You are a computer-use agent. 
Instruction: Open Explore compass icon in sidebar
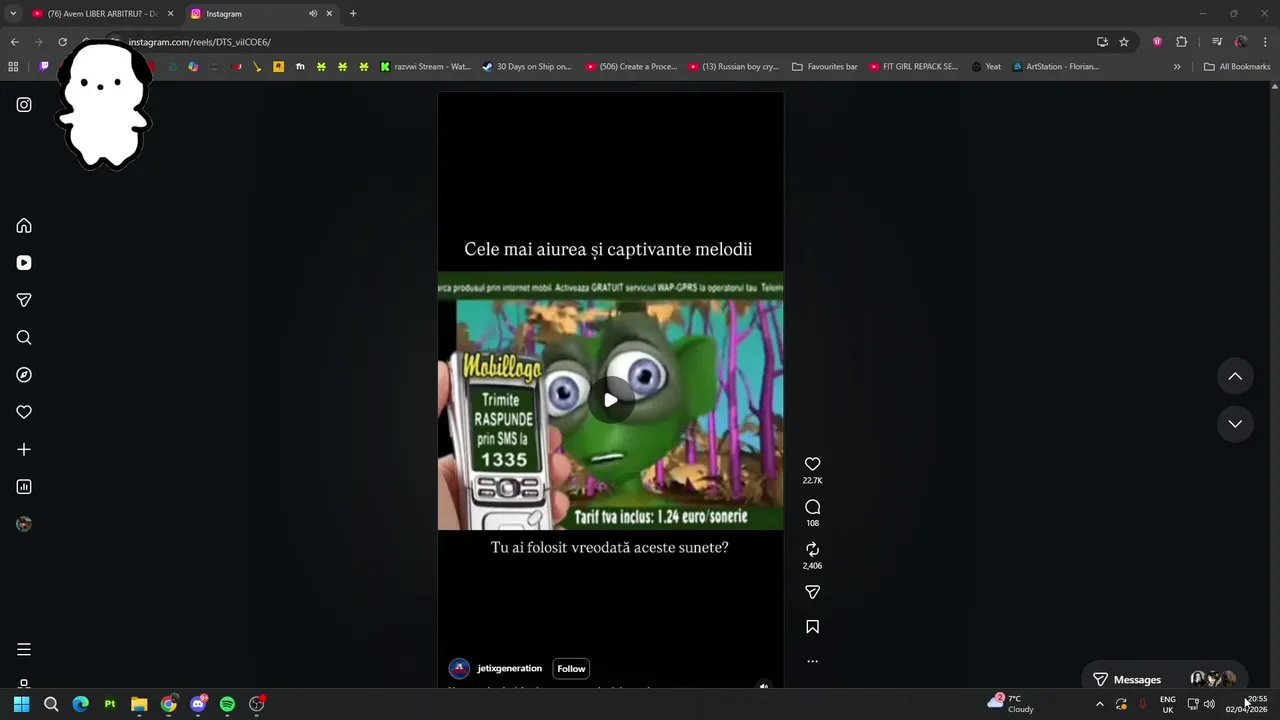coord(24,375)
